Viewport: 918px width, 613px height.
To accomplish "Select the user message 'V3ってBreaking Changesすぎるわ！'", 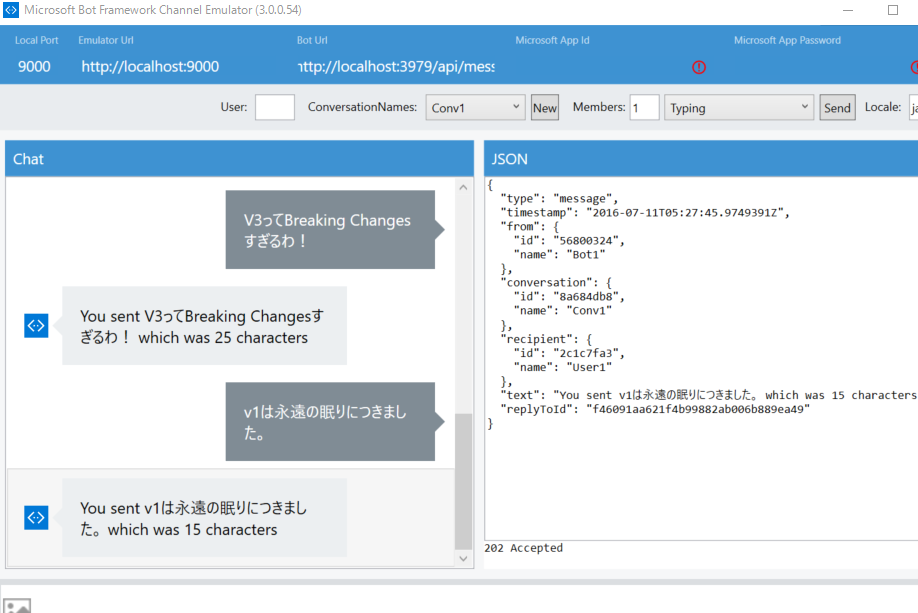I will pyautogui.click(x=330, y=230).
